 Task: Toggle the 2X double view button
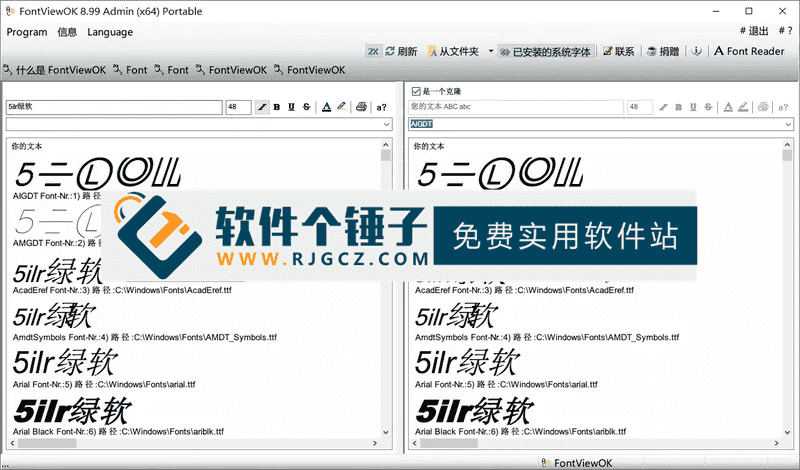tap(373, 52)
